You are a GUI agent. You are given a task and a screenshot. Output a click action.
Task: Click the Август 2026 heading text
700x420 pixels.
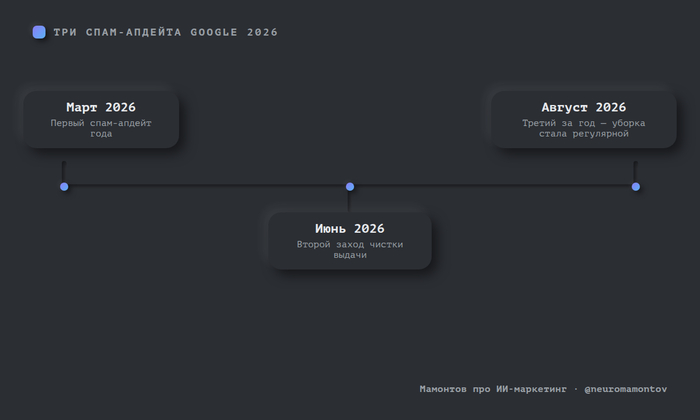pyautogui.click(x=583, y=107)
